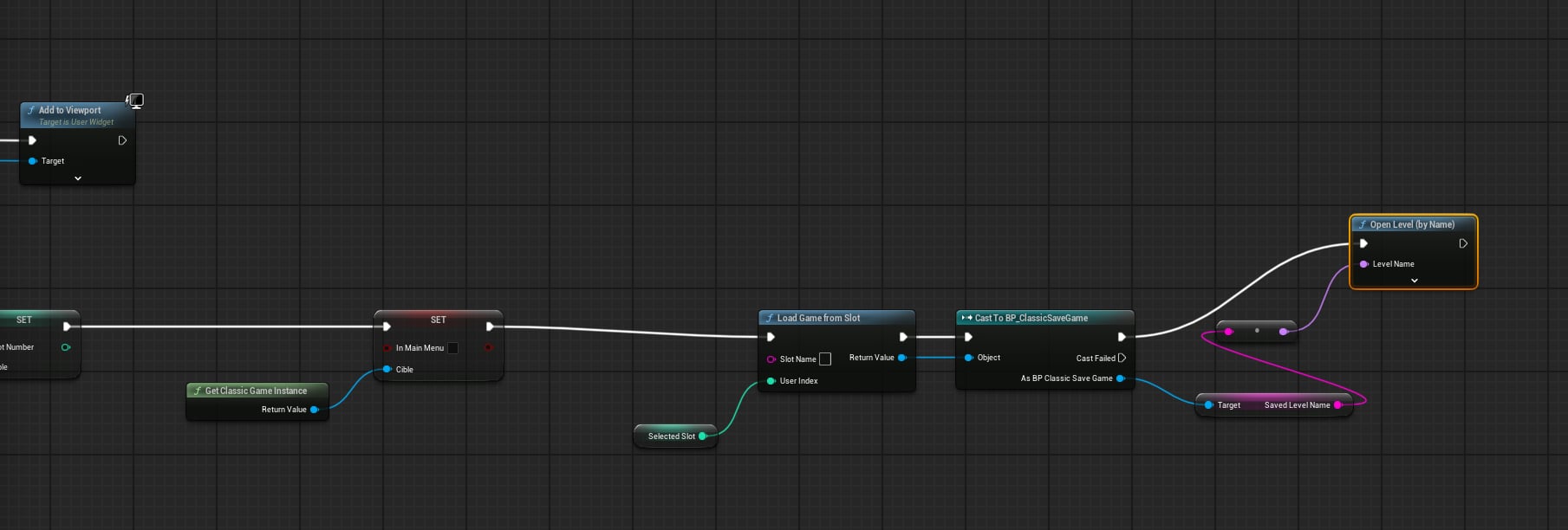Expand the Add to Viewport node options
This screenshot has height=530, width=1568.
(x=78, y=178)
